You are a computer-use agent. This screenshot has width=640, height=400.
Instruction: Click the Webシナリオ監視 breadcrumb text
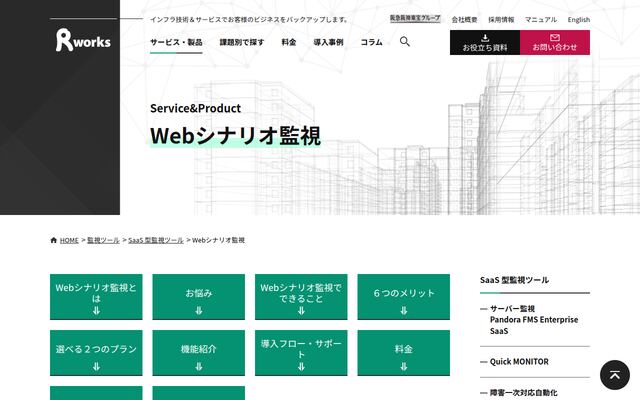[x=218, y=240]
